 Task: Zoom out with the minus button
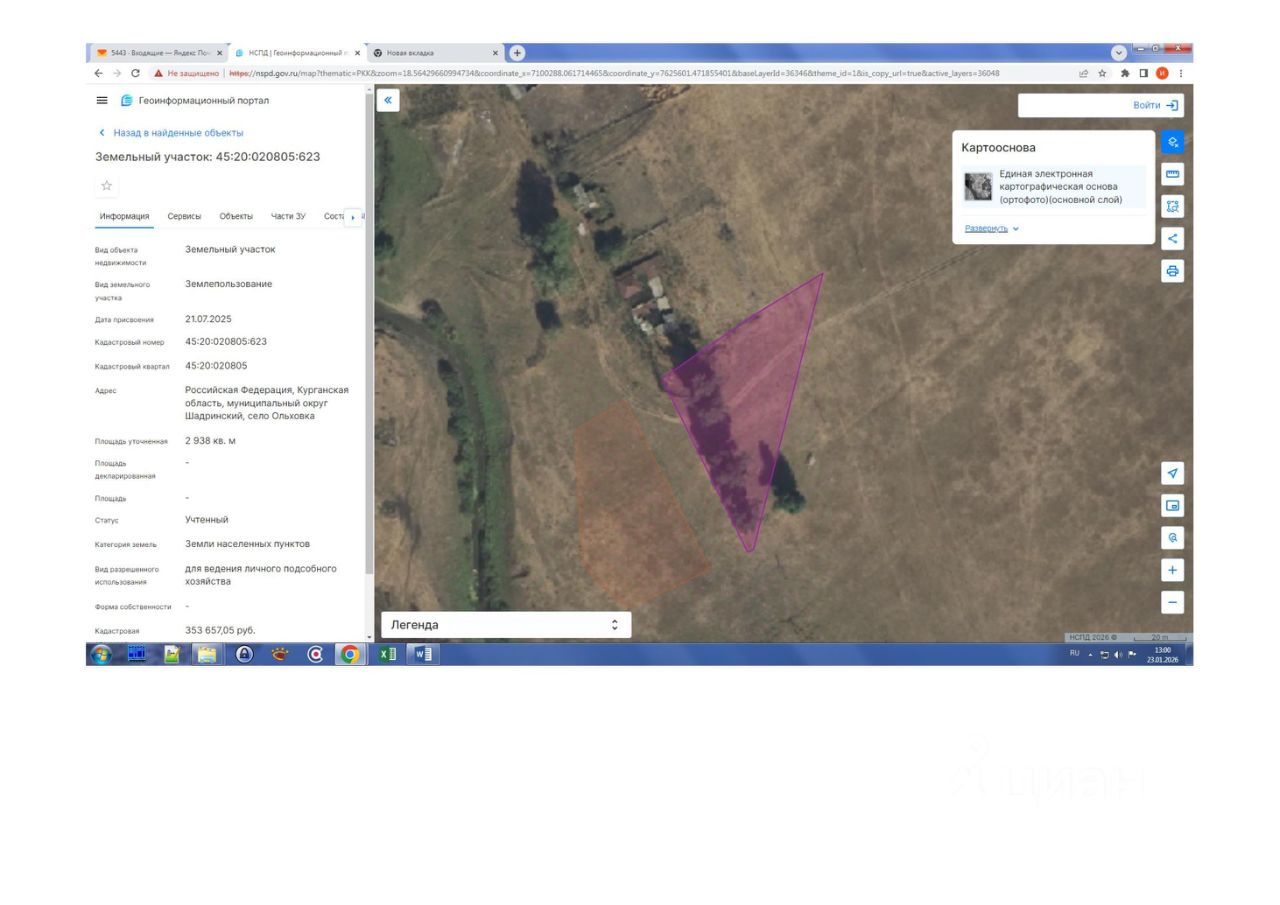click(1173, 602)
